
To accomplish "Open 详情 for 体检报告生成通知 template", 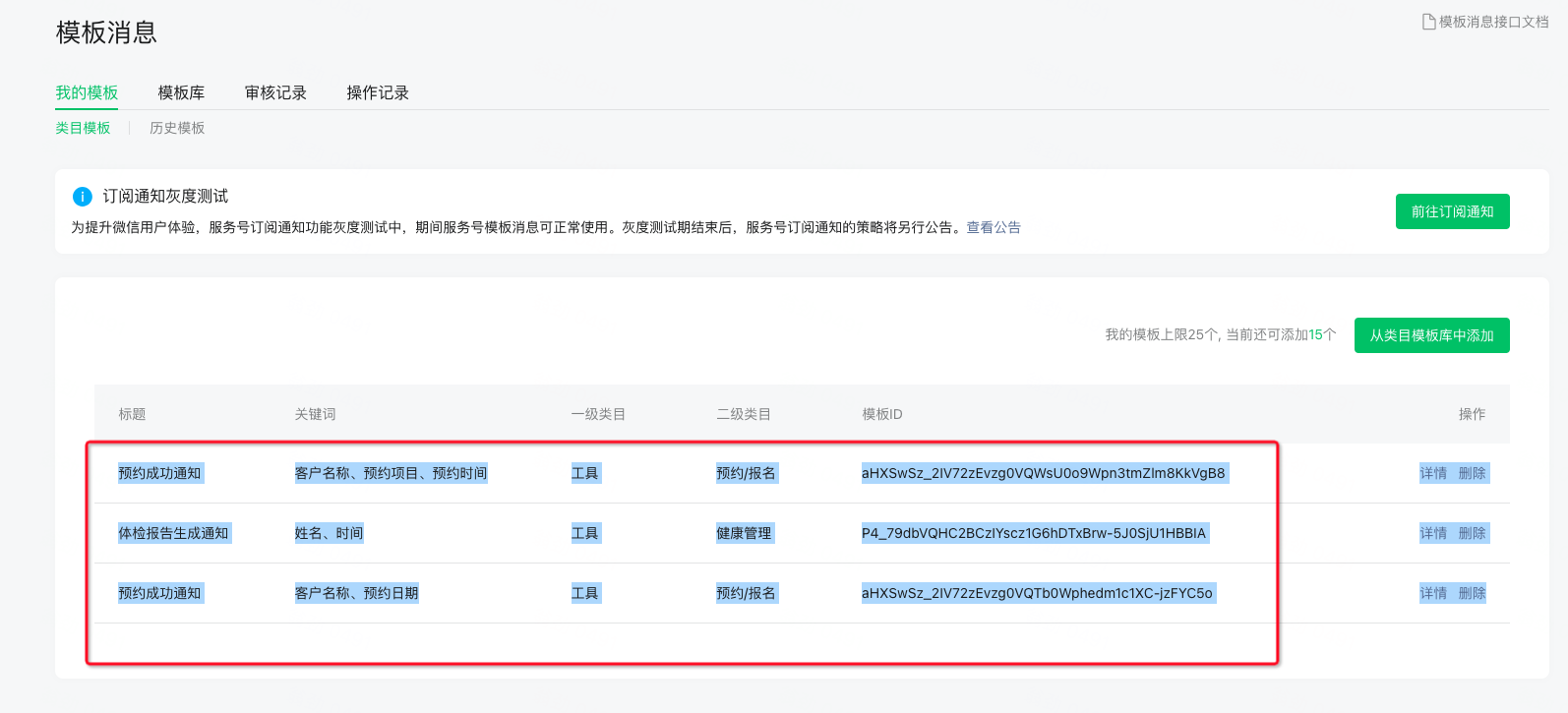I will click(x=1433, y=533).
